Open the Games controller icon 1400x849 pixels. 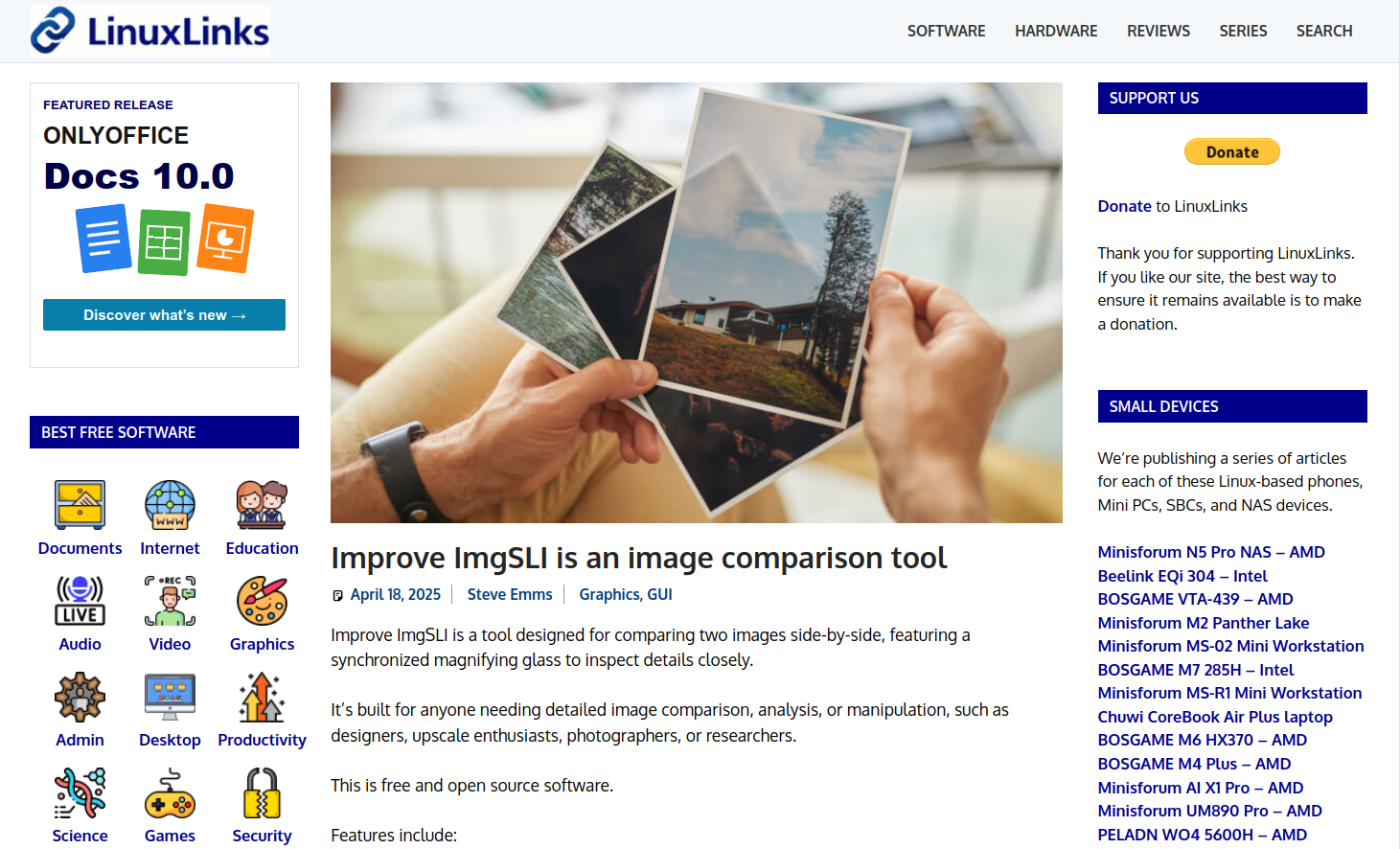tap(170, 792)
